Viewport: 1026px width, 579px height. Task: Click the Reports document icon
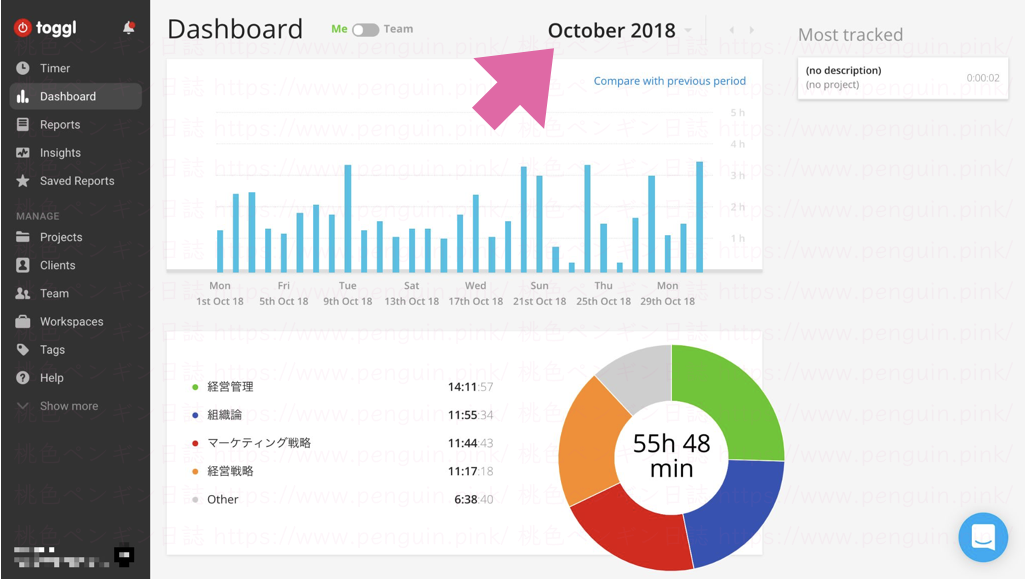point(23,124)
